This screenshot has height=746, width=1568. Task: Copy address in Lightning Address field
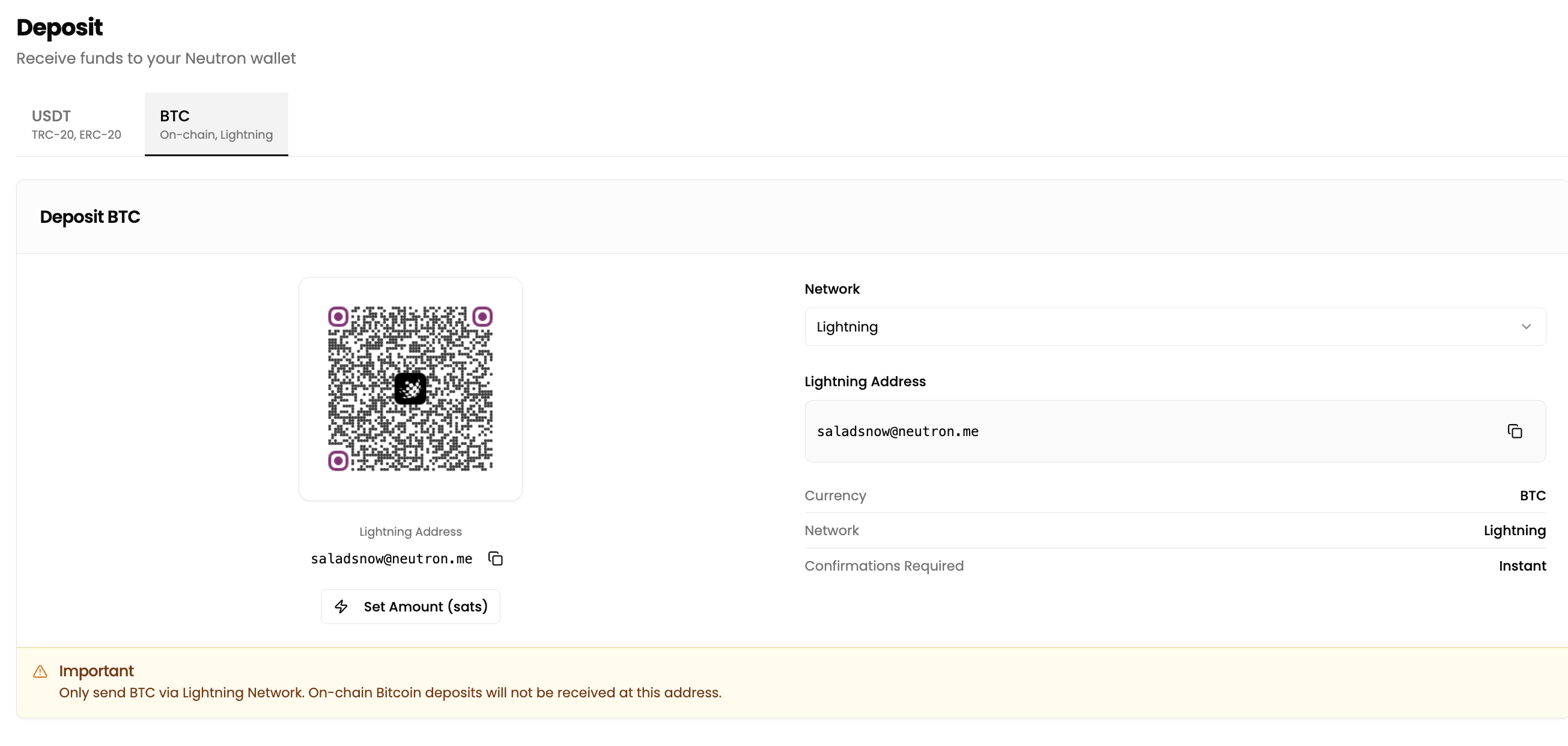(1515, 431)
